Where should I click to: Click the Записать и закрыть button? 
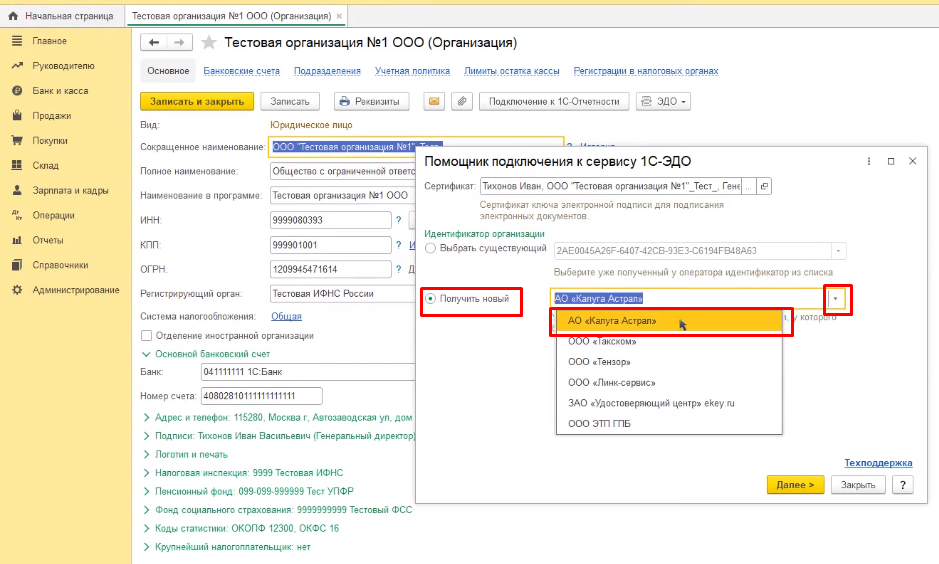coord(197,101)
